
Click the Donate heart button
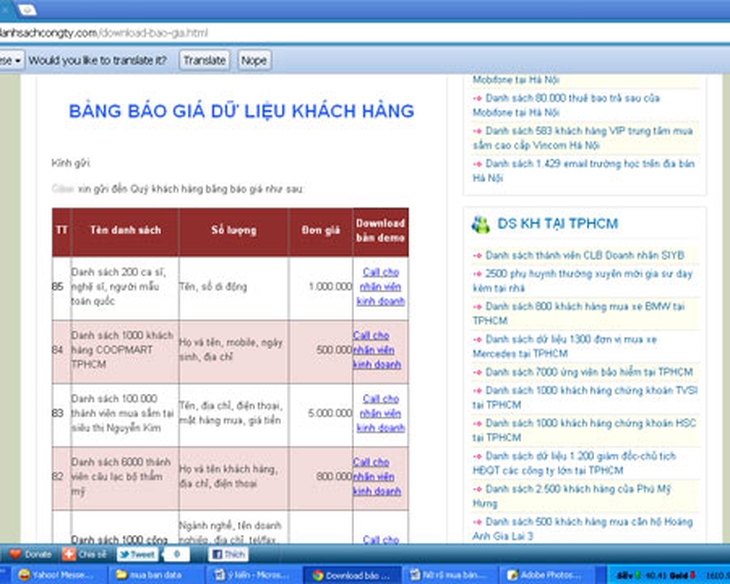point(30,554)
